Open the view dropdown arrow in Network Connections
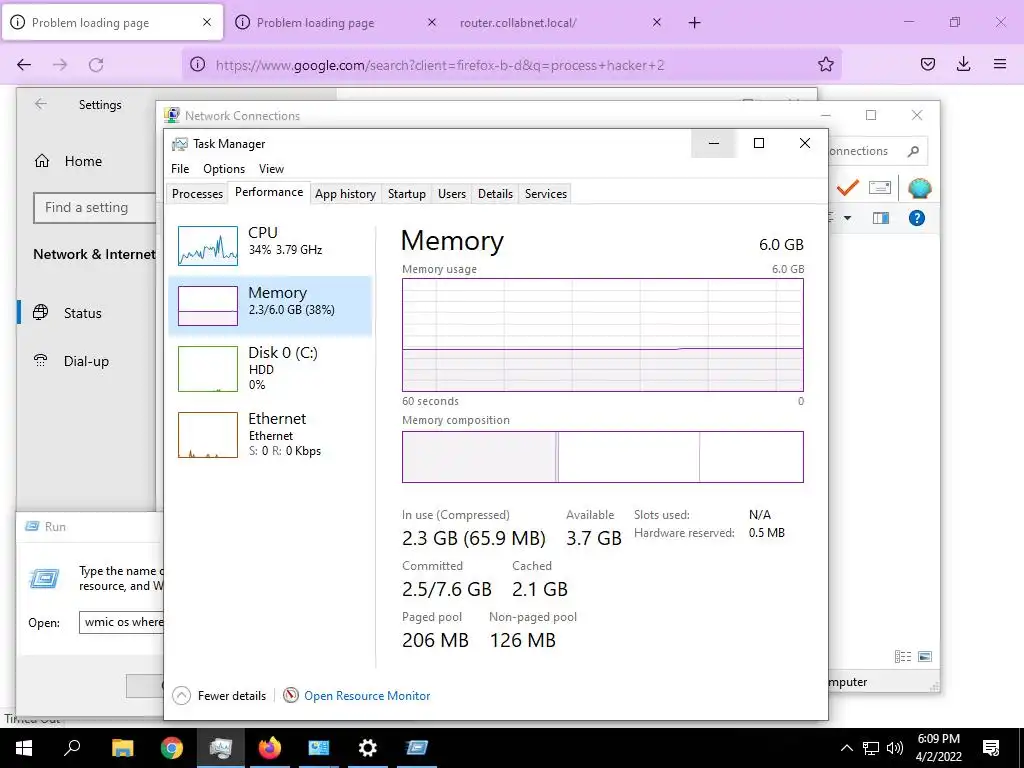 click(848, 218)
